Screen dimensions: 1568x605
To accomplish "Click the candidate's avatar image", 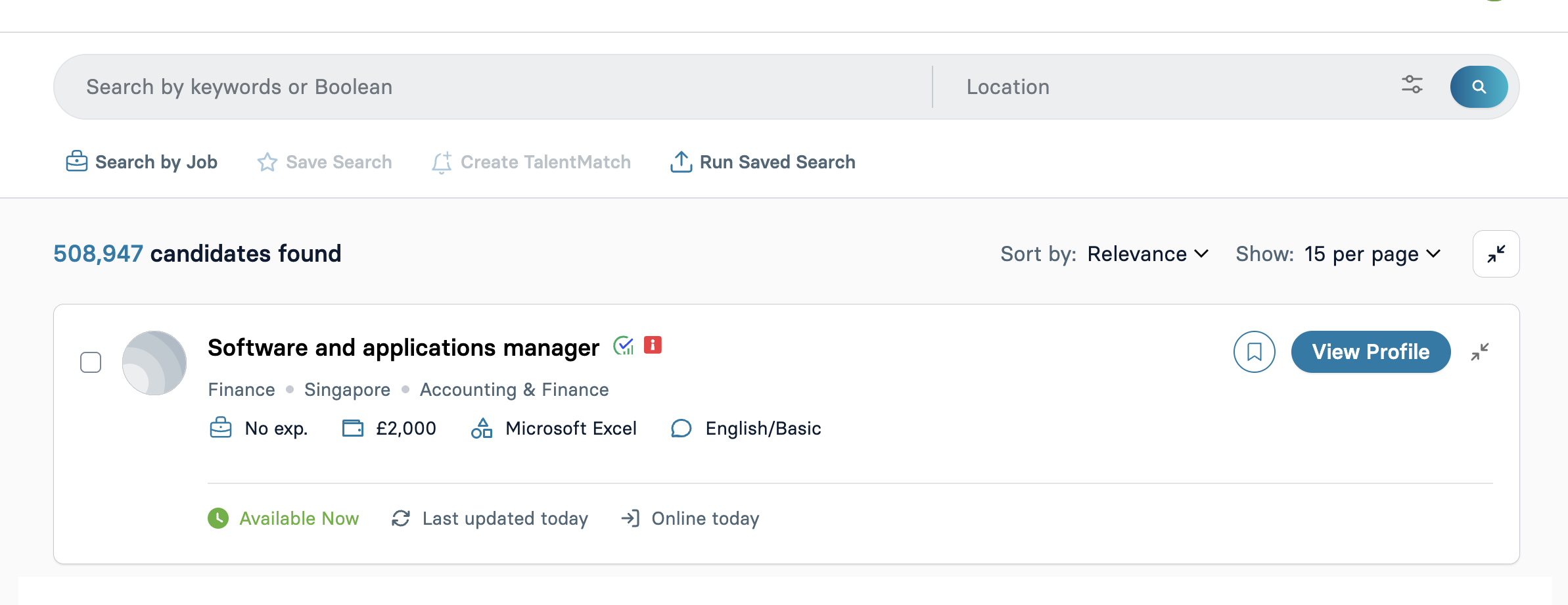I will (x=154, y=363).
